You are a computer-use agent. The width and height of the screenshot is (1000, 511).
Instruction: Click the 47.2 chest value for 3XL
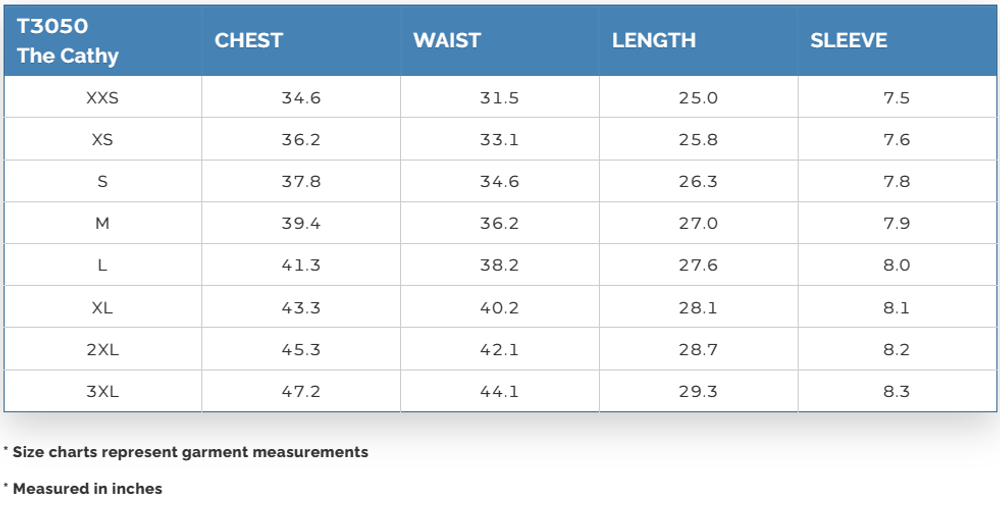[x=301, y=392]
